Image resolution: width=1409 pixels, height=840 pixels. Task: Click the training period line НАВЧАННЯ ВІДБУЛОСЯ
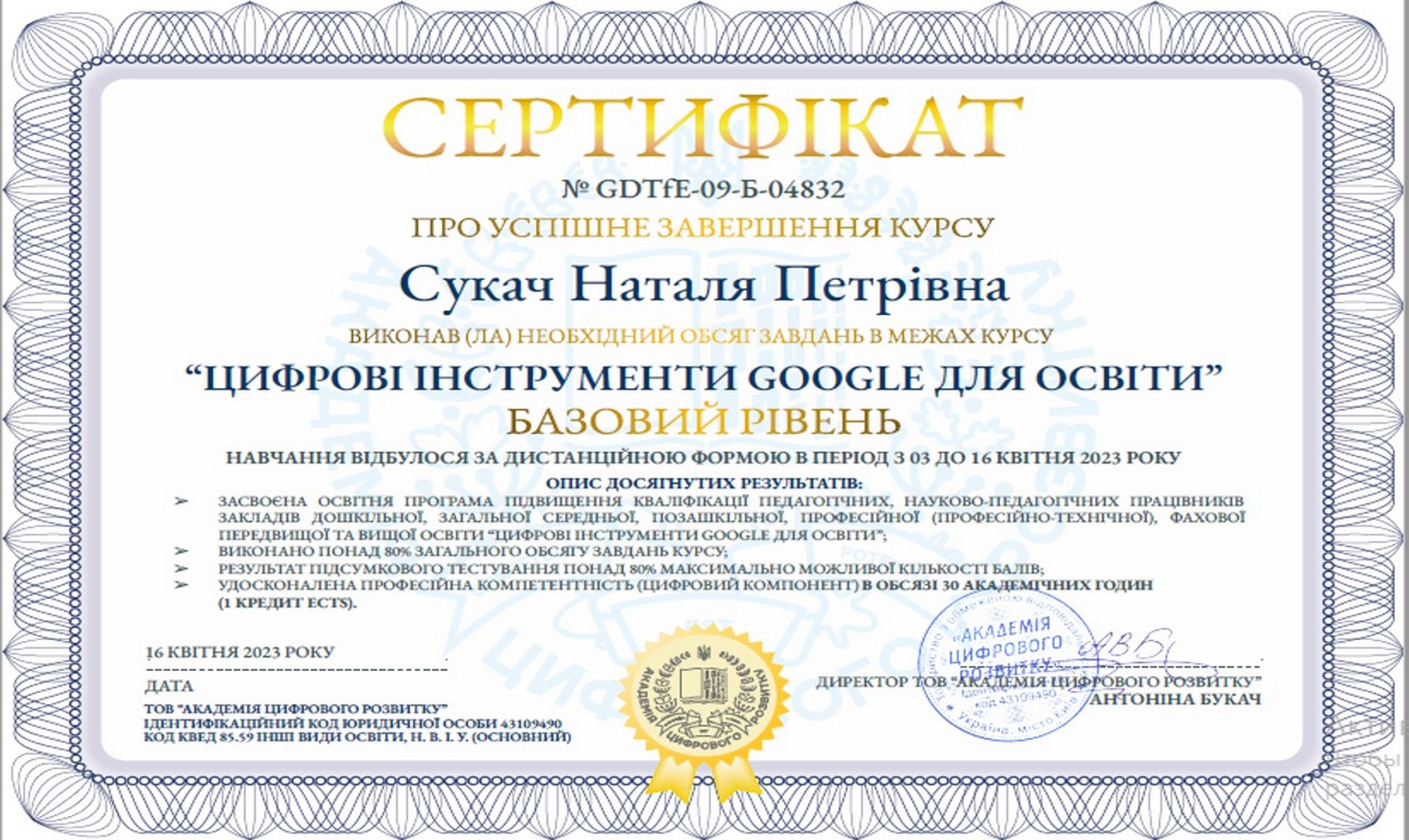(703, 457)
